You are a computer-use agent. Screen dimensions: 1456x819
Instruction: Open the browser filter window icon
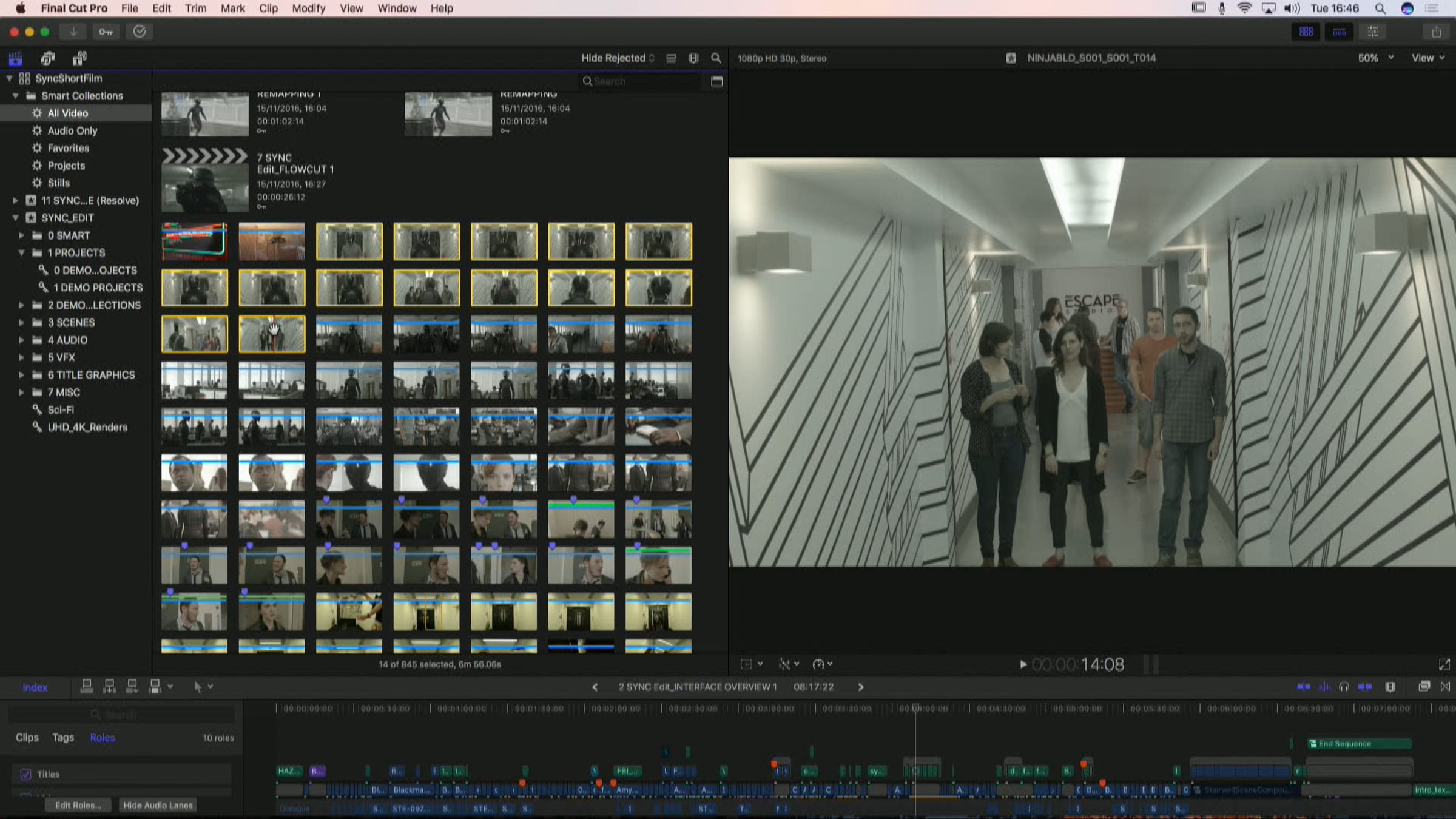[716, 81]
